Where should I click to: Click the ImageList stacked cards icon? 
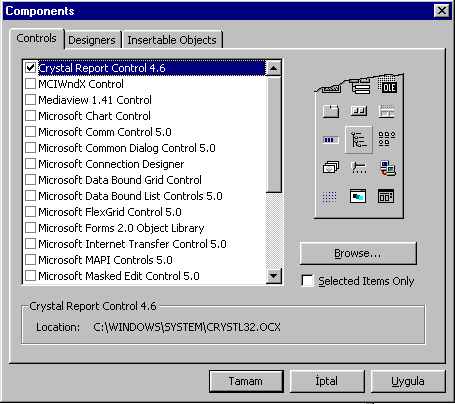pyautogui.click(x=331, y=167)
